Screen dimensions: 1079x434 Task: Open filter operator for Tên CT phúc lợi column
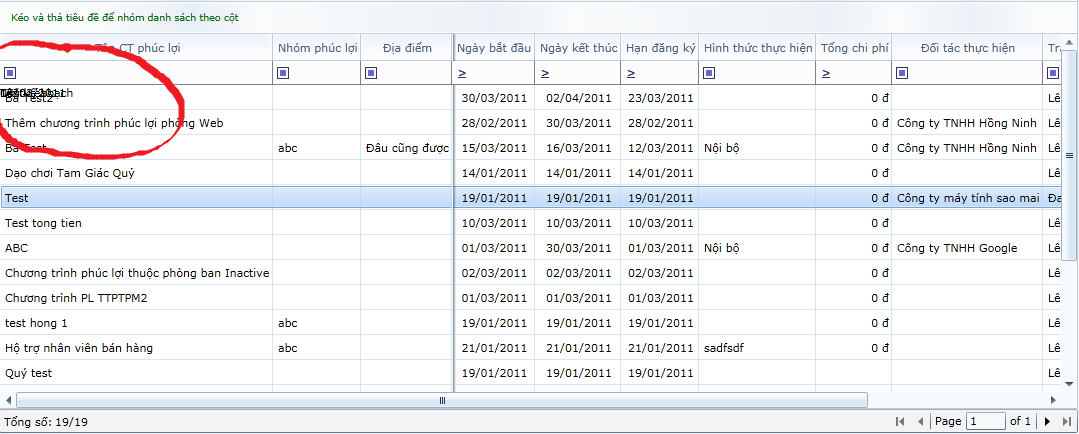pos(10,72)
